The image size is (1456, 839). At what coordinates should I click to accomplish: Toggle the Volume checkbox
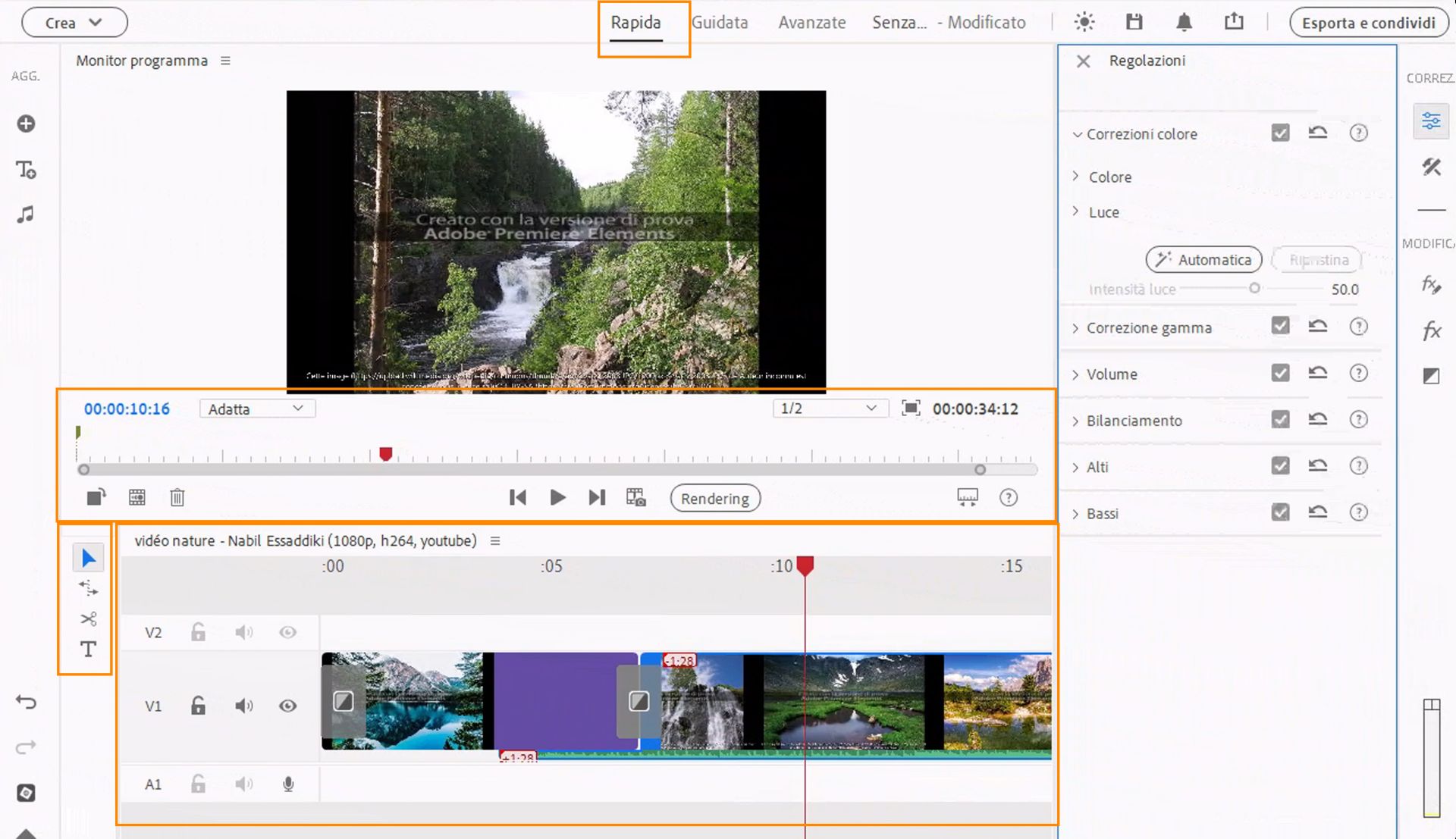tap(1280, 373)
